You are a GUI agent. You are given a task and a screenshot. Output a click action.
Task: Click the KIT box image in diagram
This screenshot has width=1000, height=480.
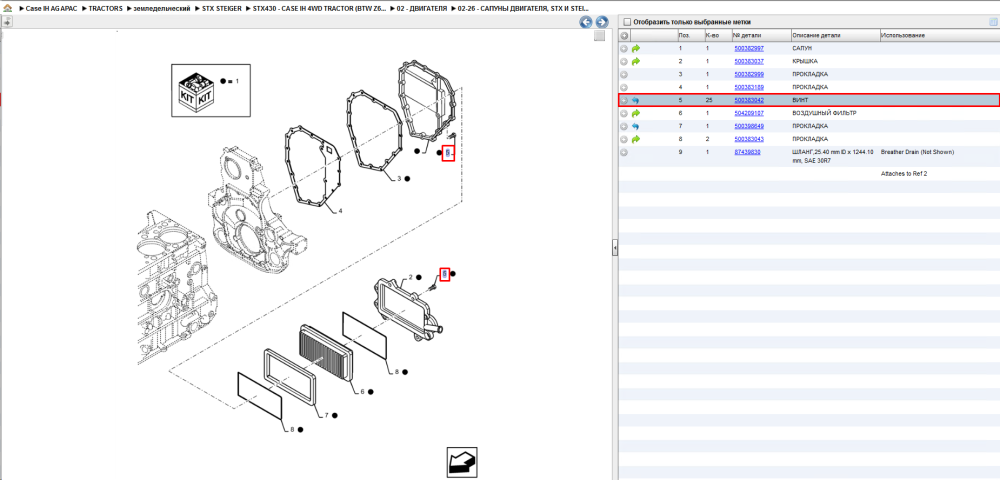point(195,91)
